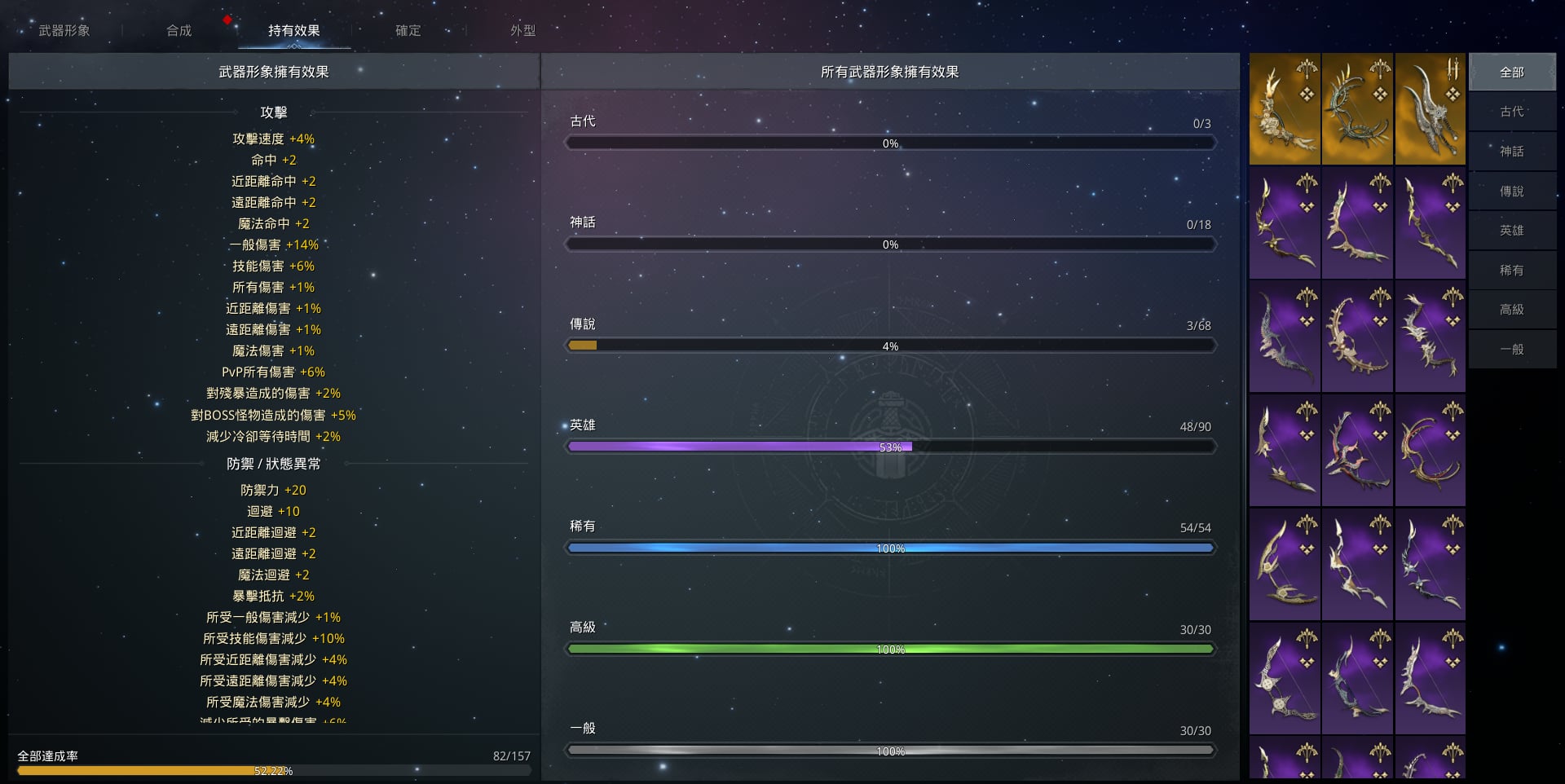Click the 英雄 53% purple progress bar
1565x784 pixels.
point(890,447)
